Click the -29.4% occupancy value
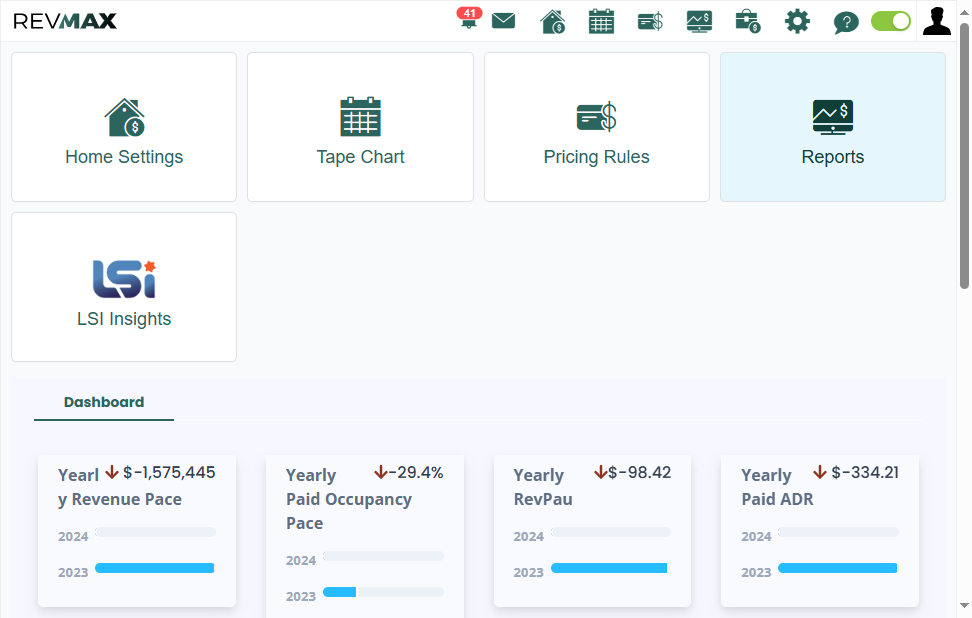972x618 pixels. click(416, 472)
